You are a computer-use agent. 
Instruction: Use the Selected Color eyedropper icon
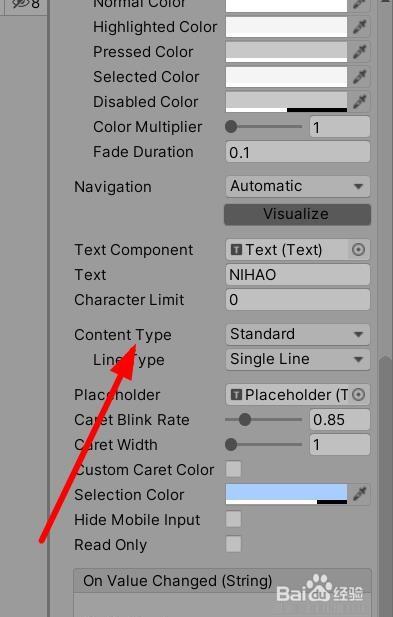coord(360,77)
